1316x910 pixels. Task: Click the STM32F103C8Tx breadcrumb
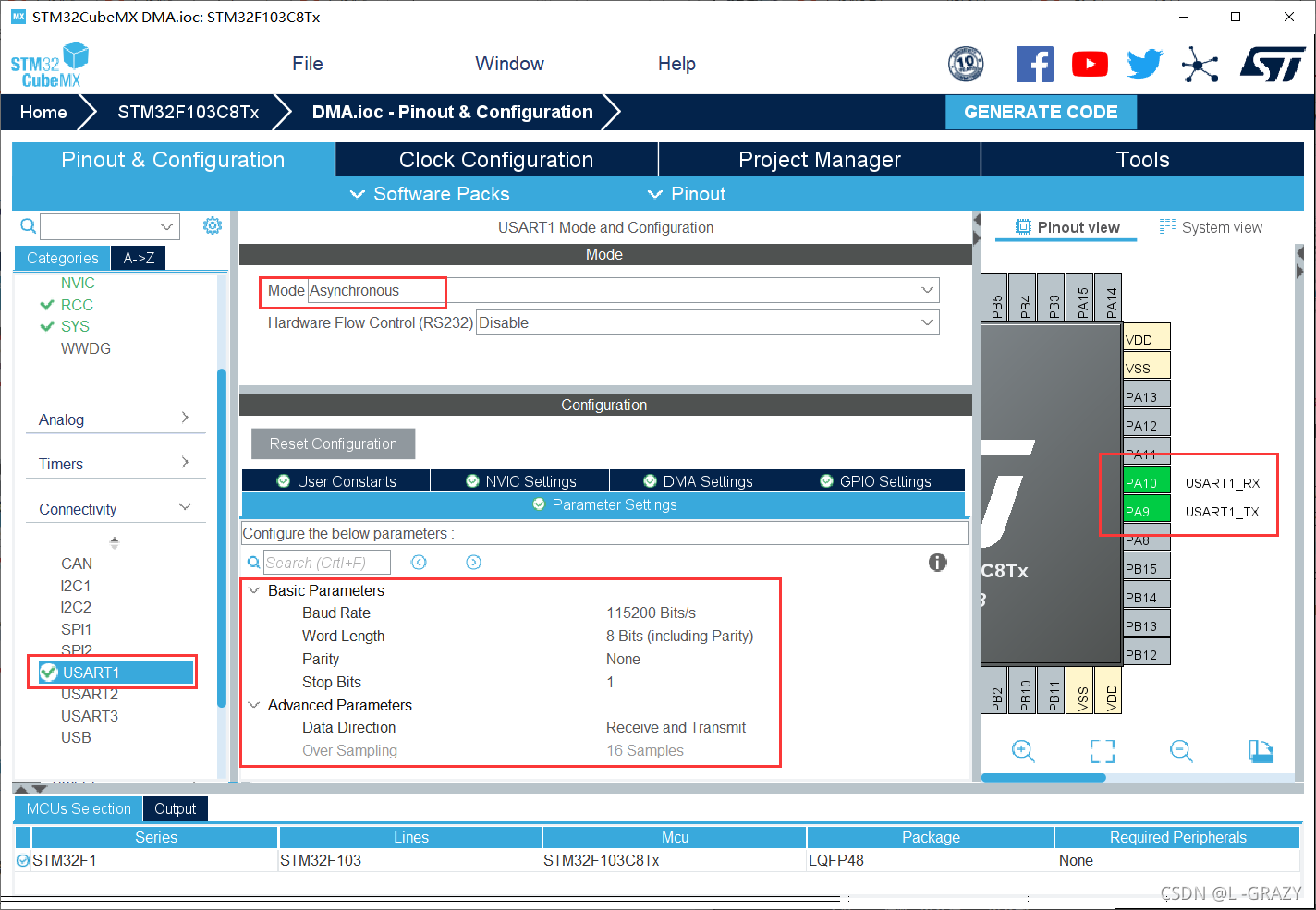189,112
